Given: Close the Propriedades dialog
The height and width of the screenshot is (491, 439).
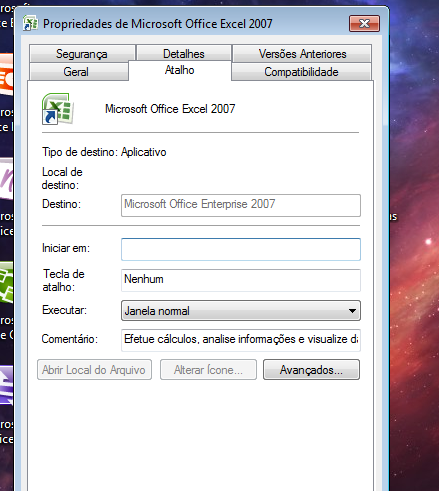Looking at the screenshot, I should tap(364, 24).
